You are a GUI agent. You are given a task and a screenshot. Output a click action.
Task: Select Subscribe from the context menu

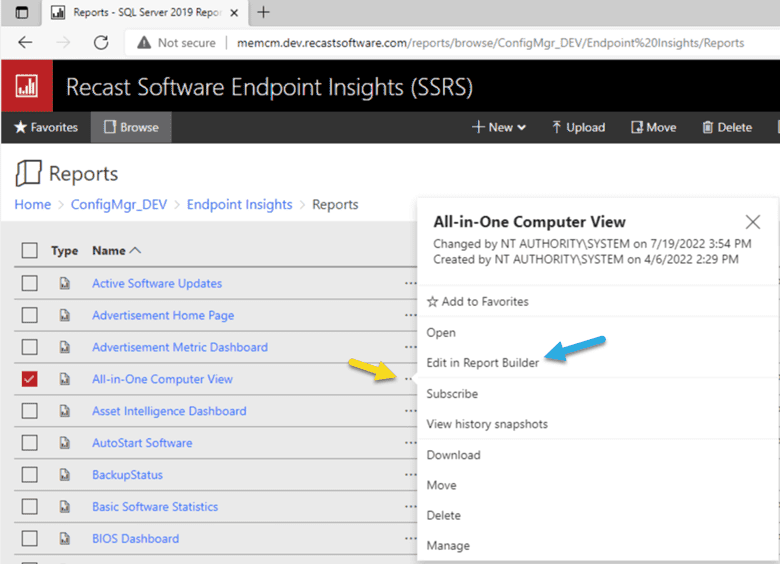click(452, 394)
